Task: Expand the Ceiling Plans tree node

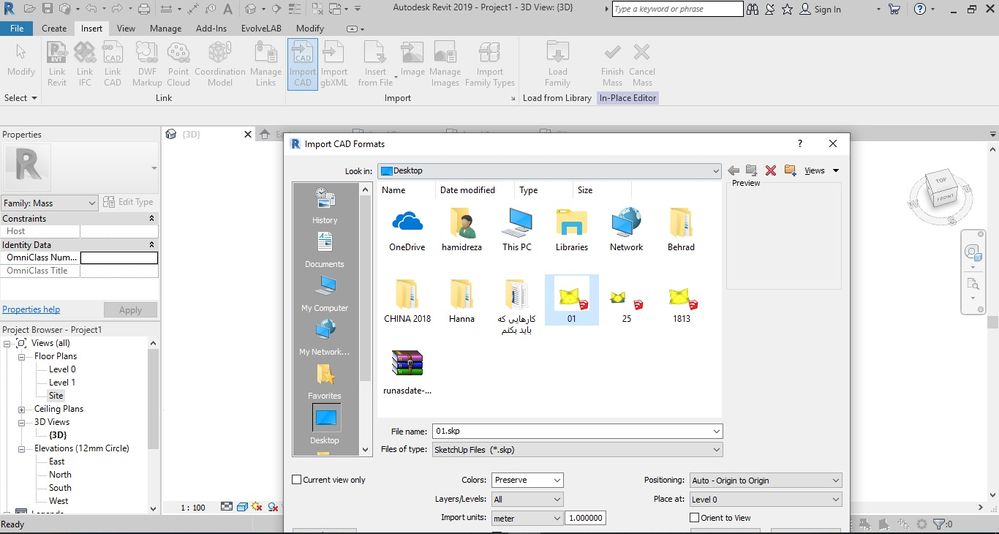Action: pyautogui.click(x=21, y=409)
